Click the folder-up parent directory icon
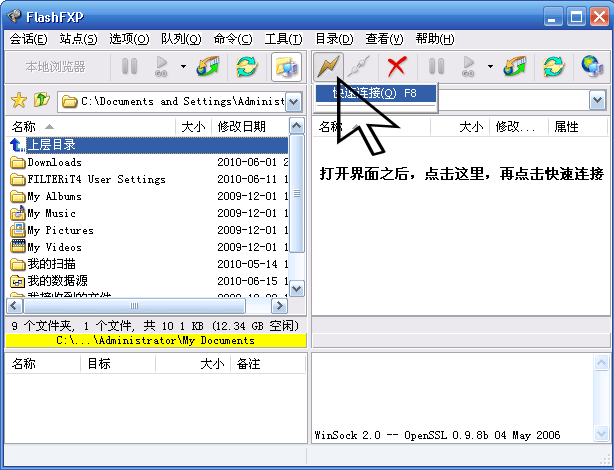This screenshot has width=614, height=470. 42,100
